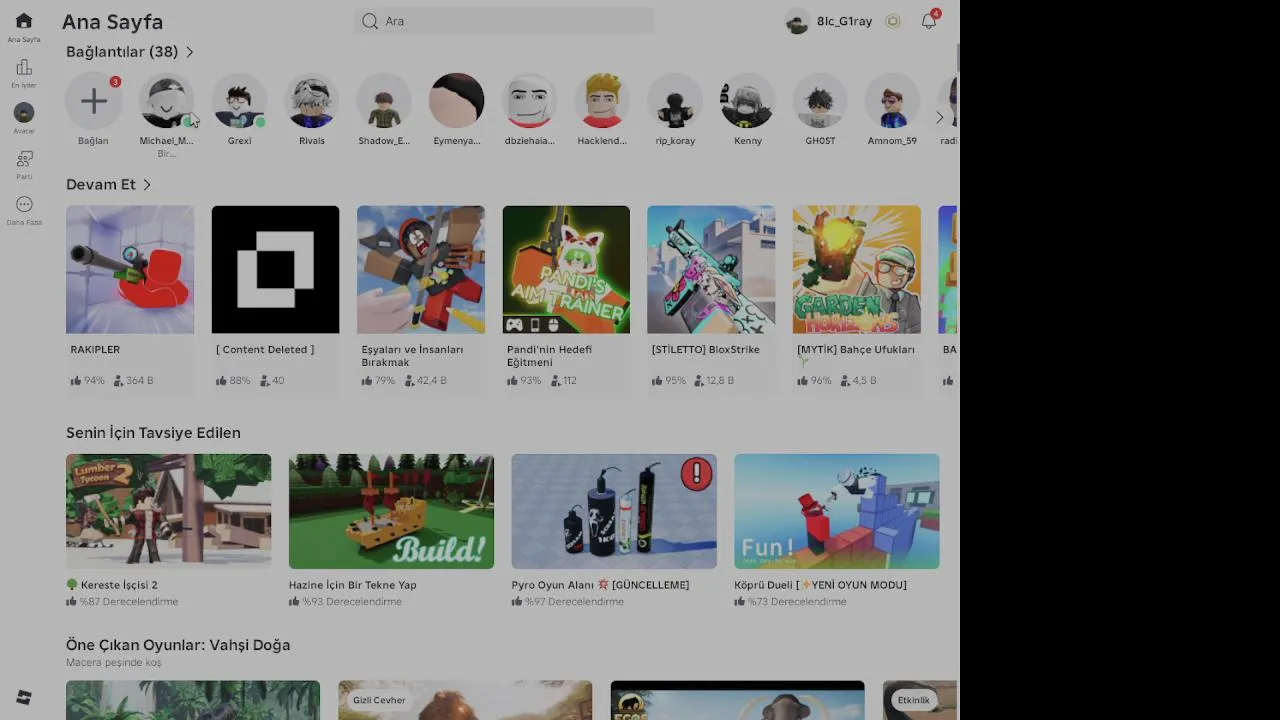
Task: Open Build a Boat Build! thumbnail
Action: click(391, 511)
